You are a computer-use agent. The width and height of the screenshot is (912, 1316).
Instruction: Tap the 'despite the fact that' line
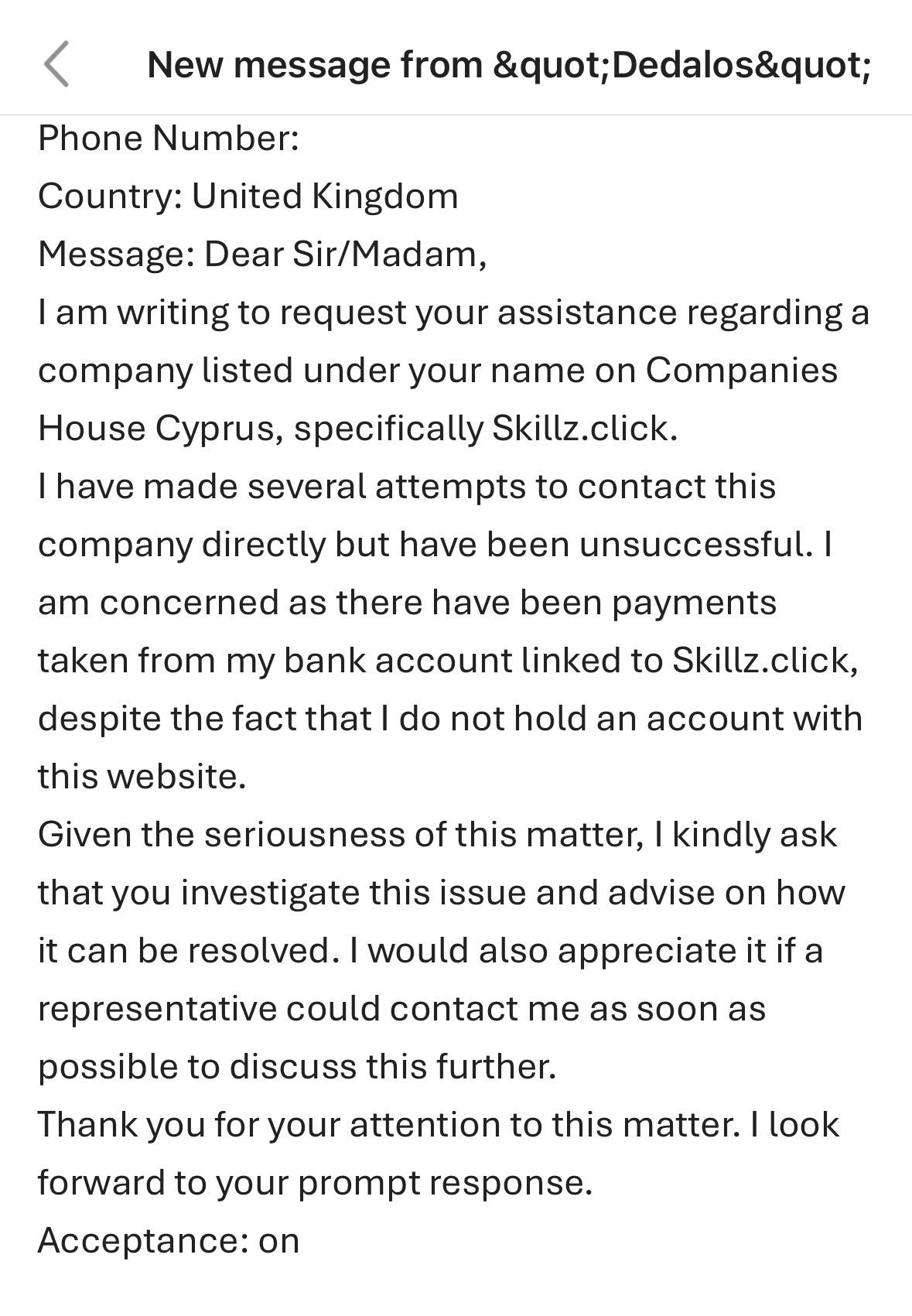[x=450, y=719]
